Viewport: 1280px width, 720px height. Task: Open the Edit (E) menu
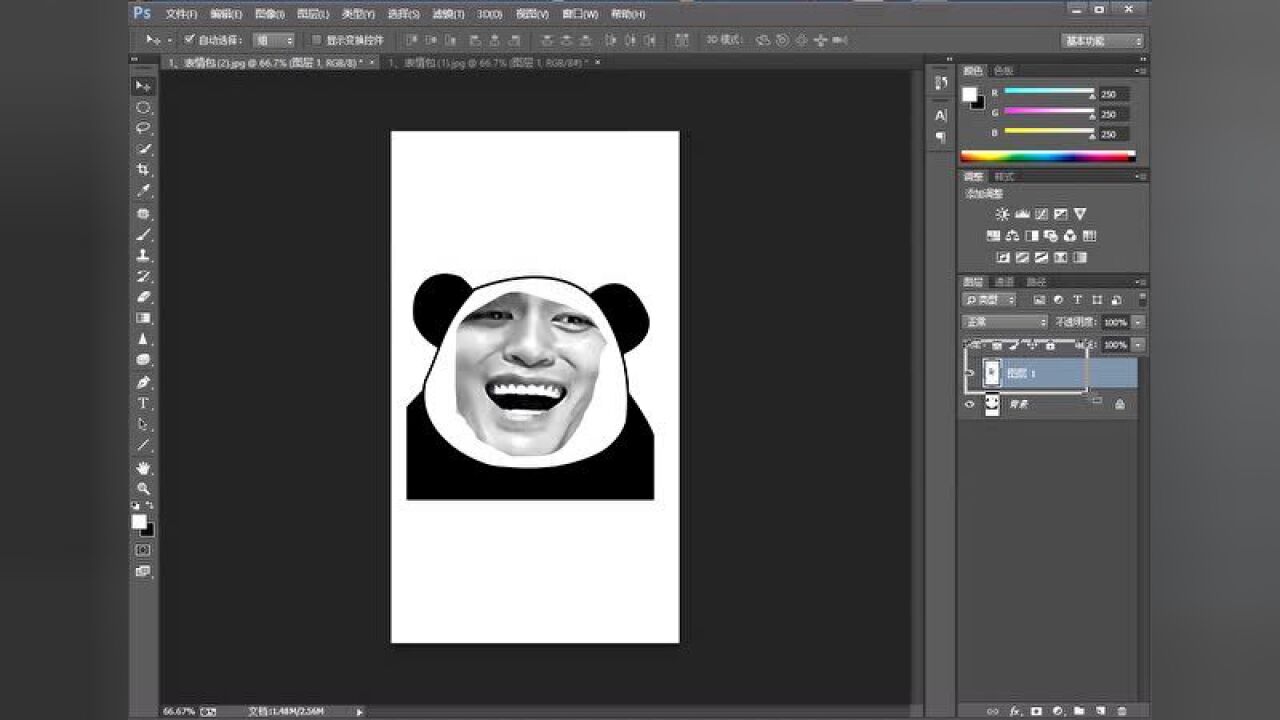point(226,14)
